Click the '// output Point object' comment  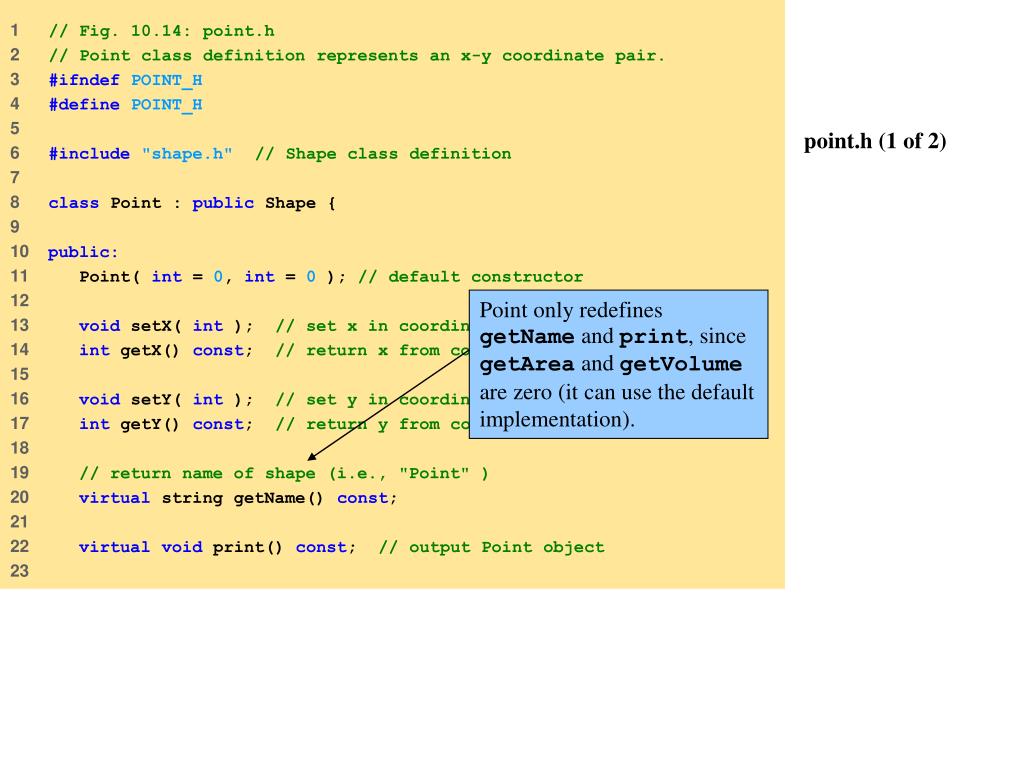tap(491, 547)
